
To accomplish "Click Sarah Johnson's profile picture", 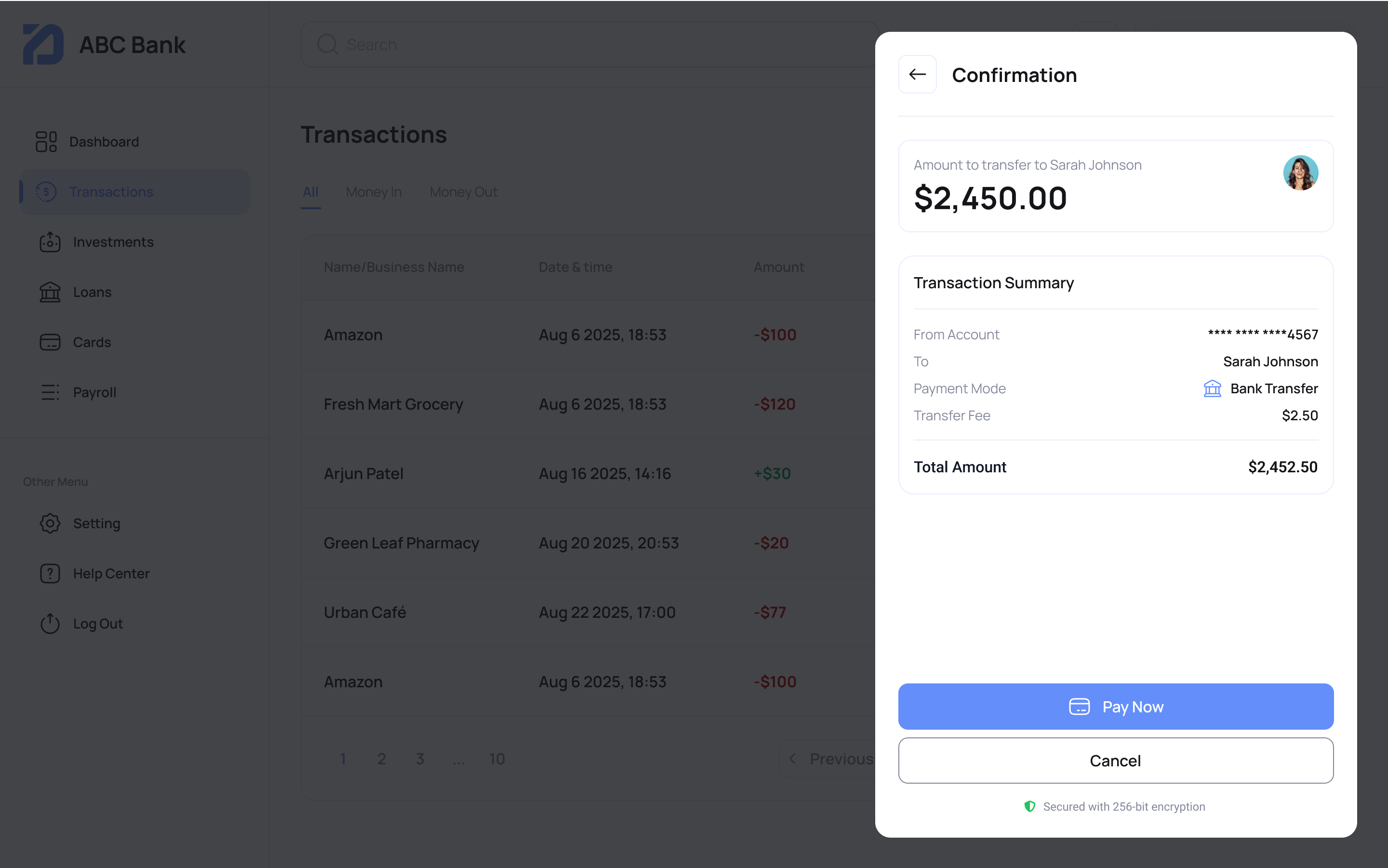I will click(x=1300, y=172).
